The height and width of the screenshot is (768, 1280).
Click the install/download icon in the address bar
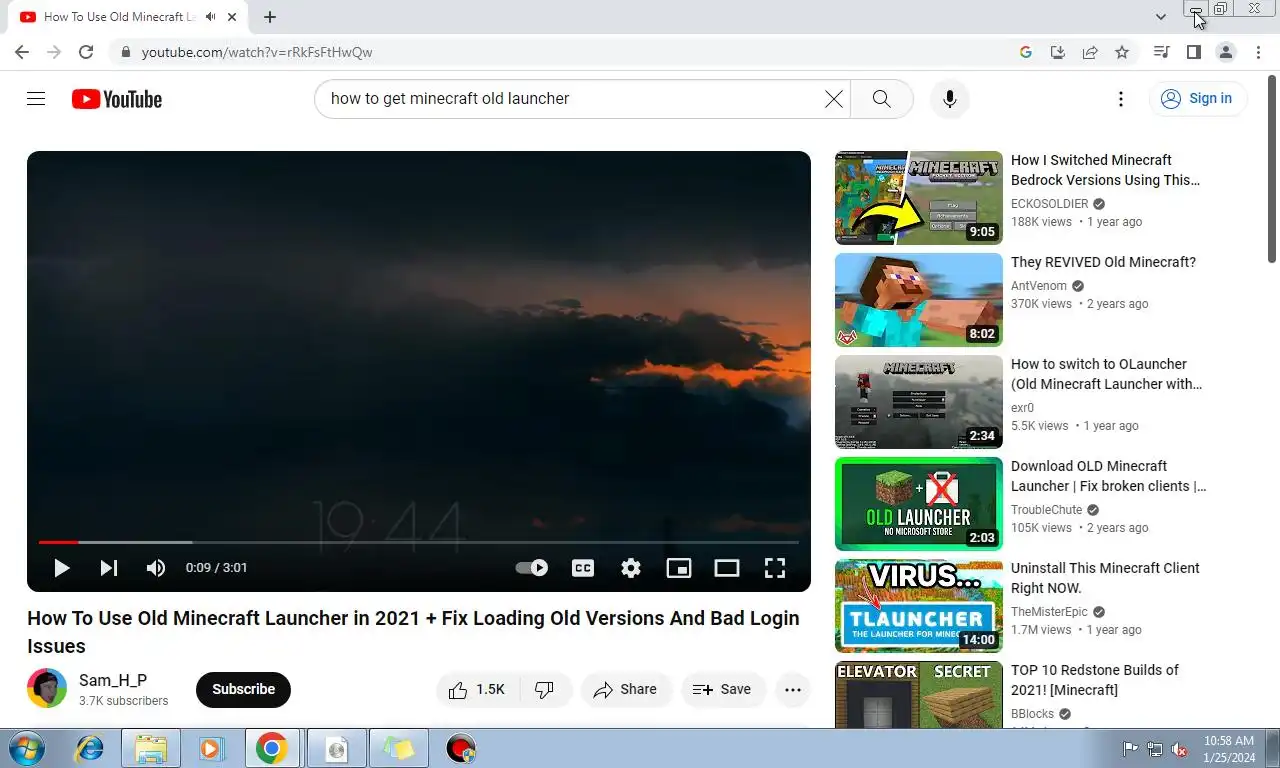(1058, 52)
